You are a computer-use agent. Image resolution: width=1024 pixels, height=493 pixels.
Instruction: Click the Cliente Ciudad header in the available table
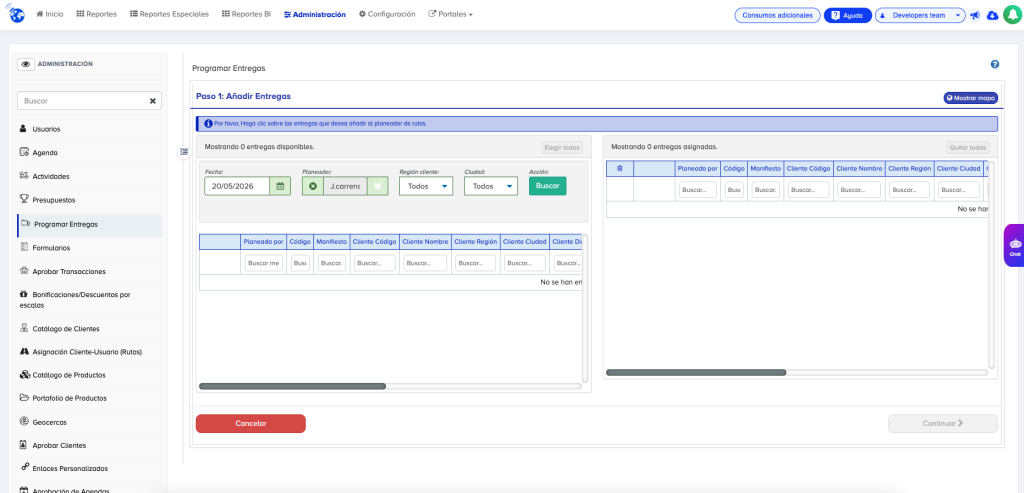525,242
